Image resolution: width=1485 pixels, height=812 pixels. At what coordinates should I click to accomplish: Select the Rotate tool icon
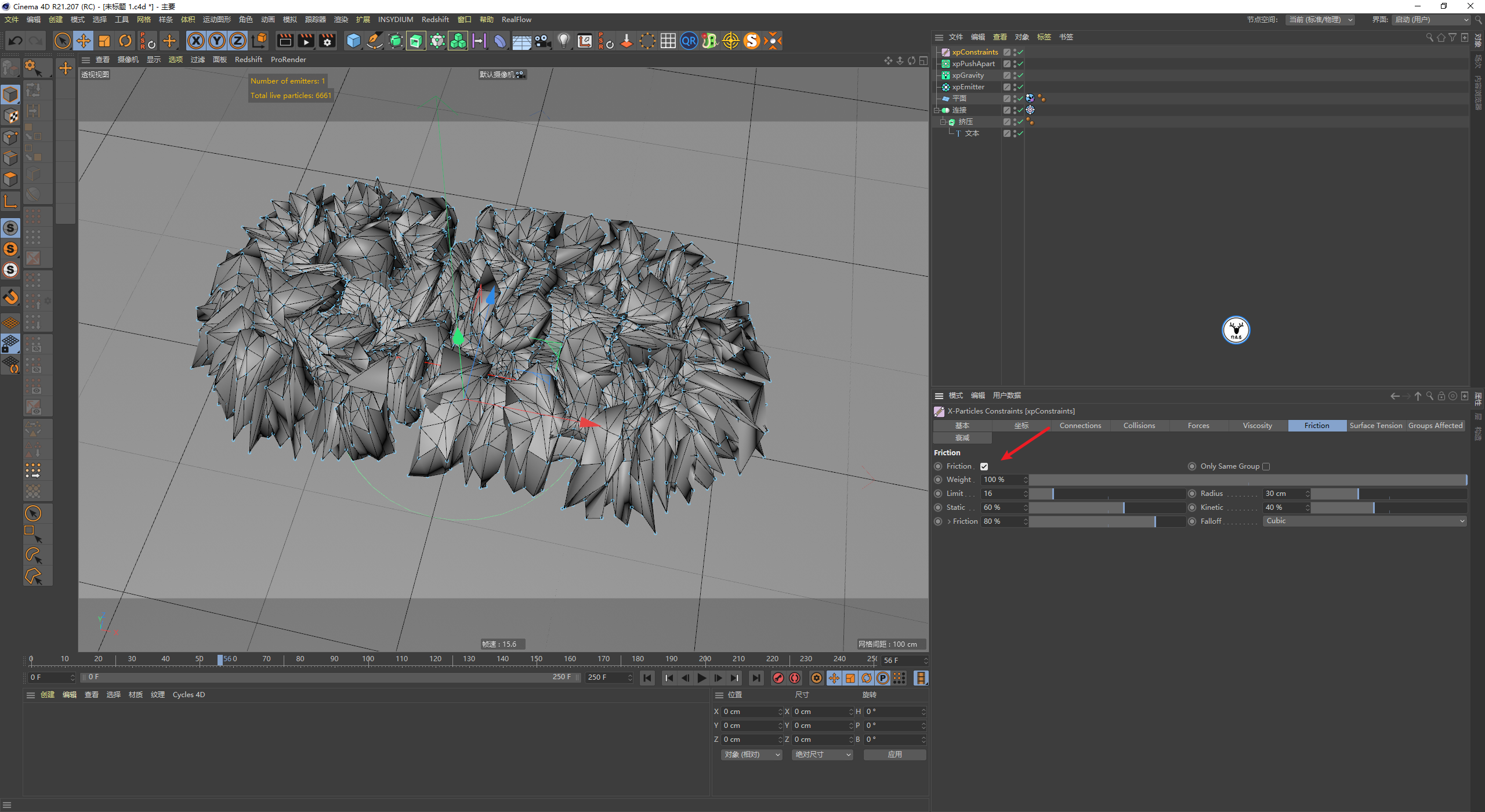point(125,41)
